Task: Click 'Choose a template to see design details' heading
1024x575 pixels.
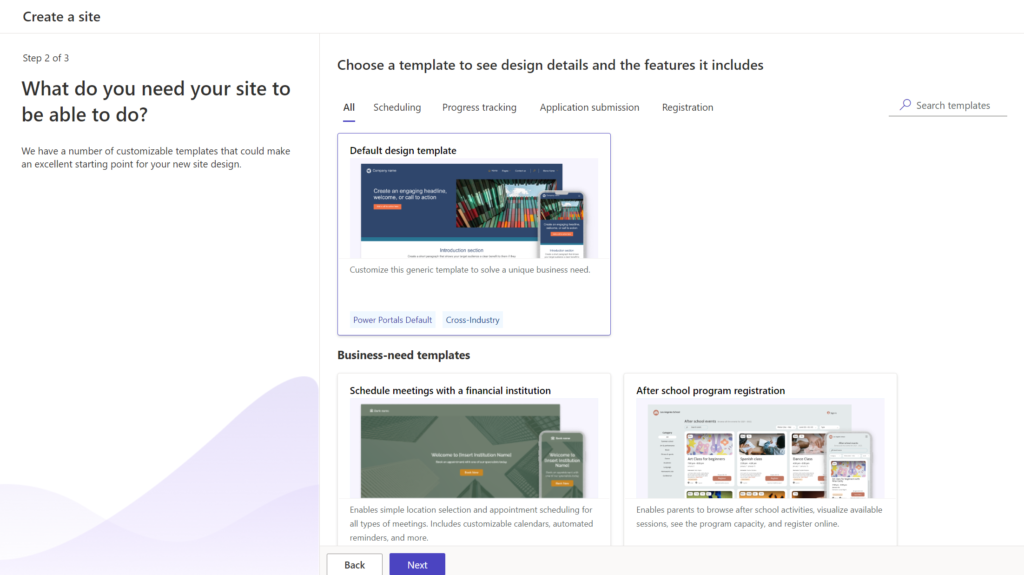Action: 550,65
